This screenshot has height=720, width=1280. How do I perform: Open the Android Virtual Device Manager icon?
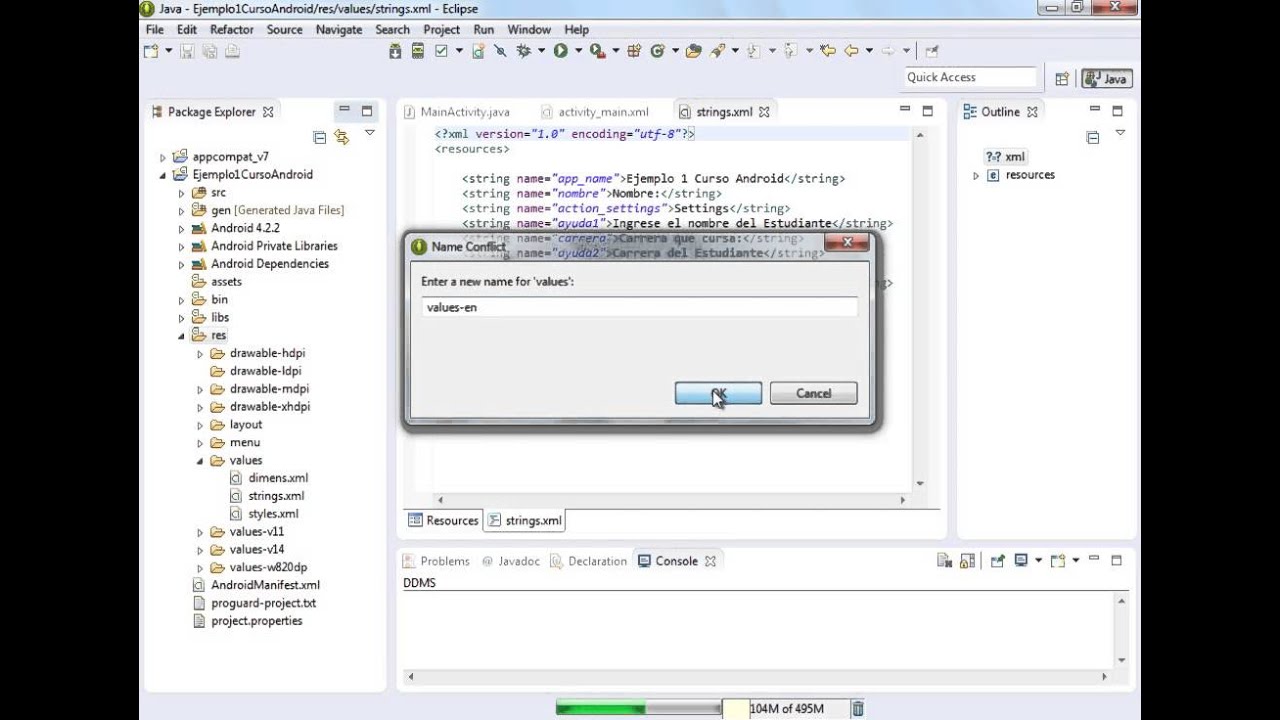418,51
